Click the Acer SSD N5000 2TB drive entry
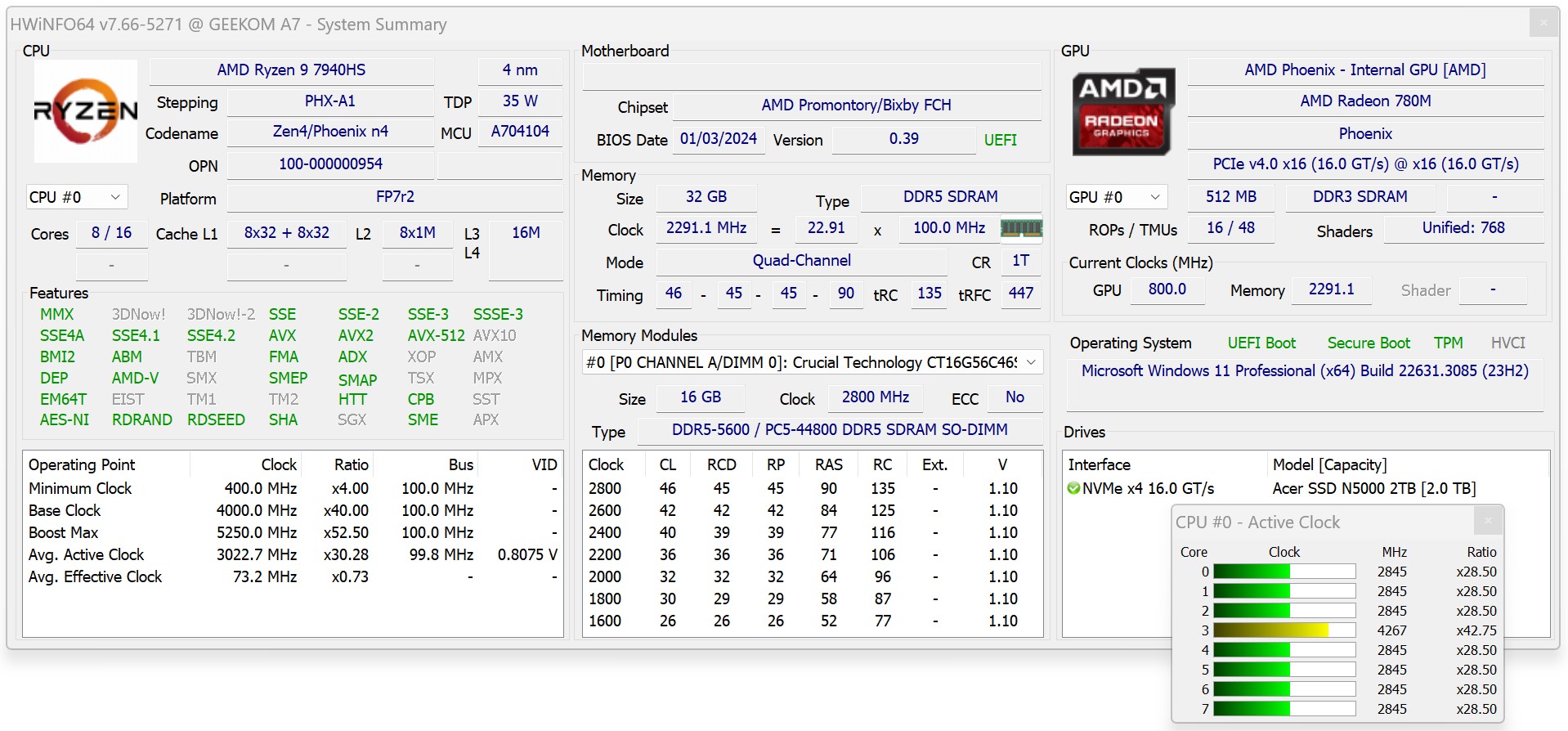1568x731 pixels. pos(1373,488)
